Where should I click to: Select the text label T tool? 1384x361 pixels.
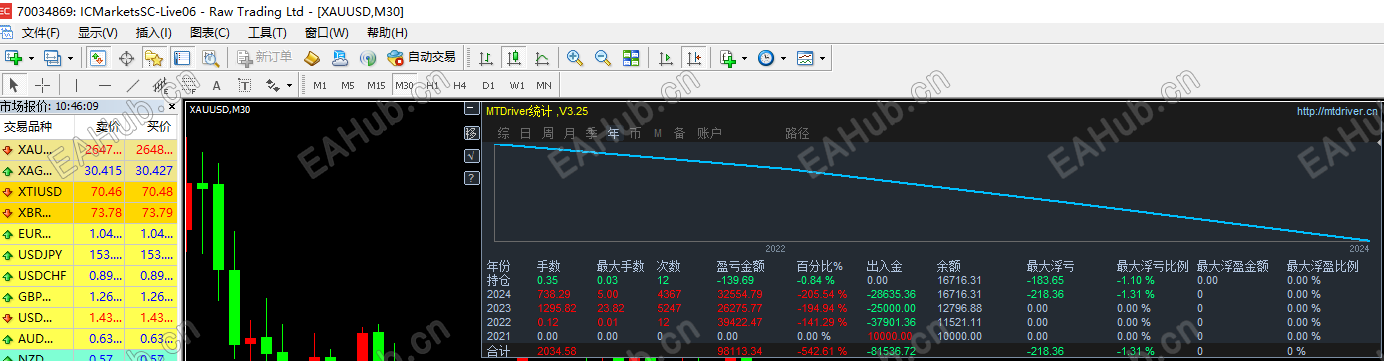[x=244, y=85]
